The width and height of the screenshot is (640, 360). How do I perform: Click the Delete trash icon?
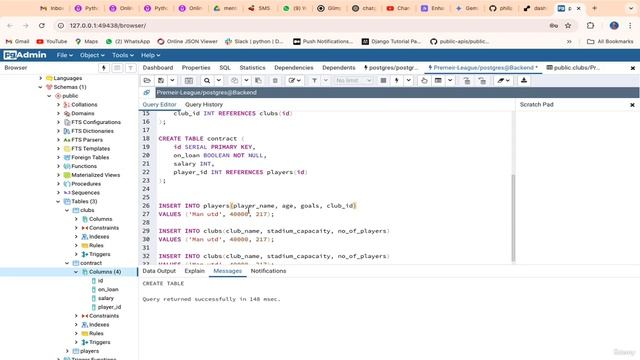click(x=275, y=80)
